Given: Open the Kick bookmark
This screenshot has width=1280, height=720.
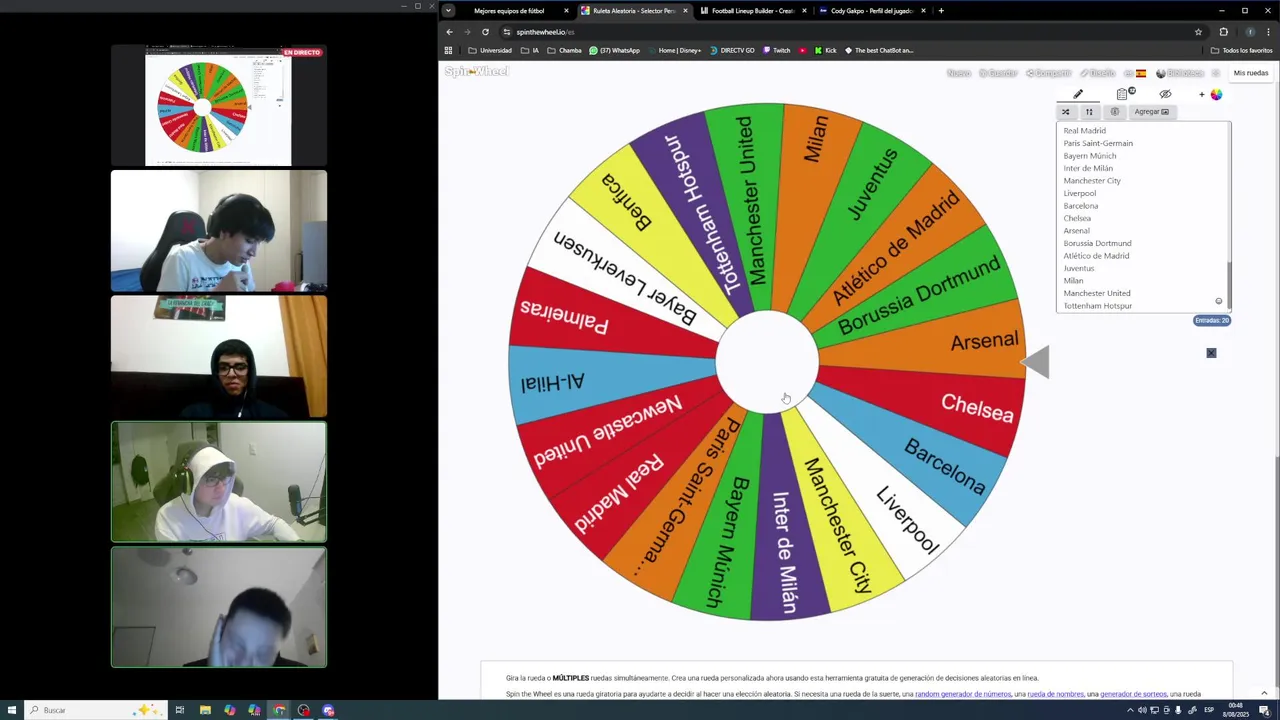Looking at the screenshot, I should tap(825, 50).
